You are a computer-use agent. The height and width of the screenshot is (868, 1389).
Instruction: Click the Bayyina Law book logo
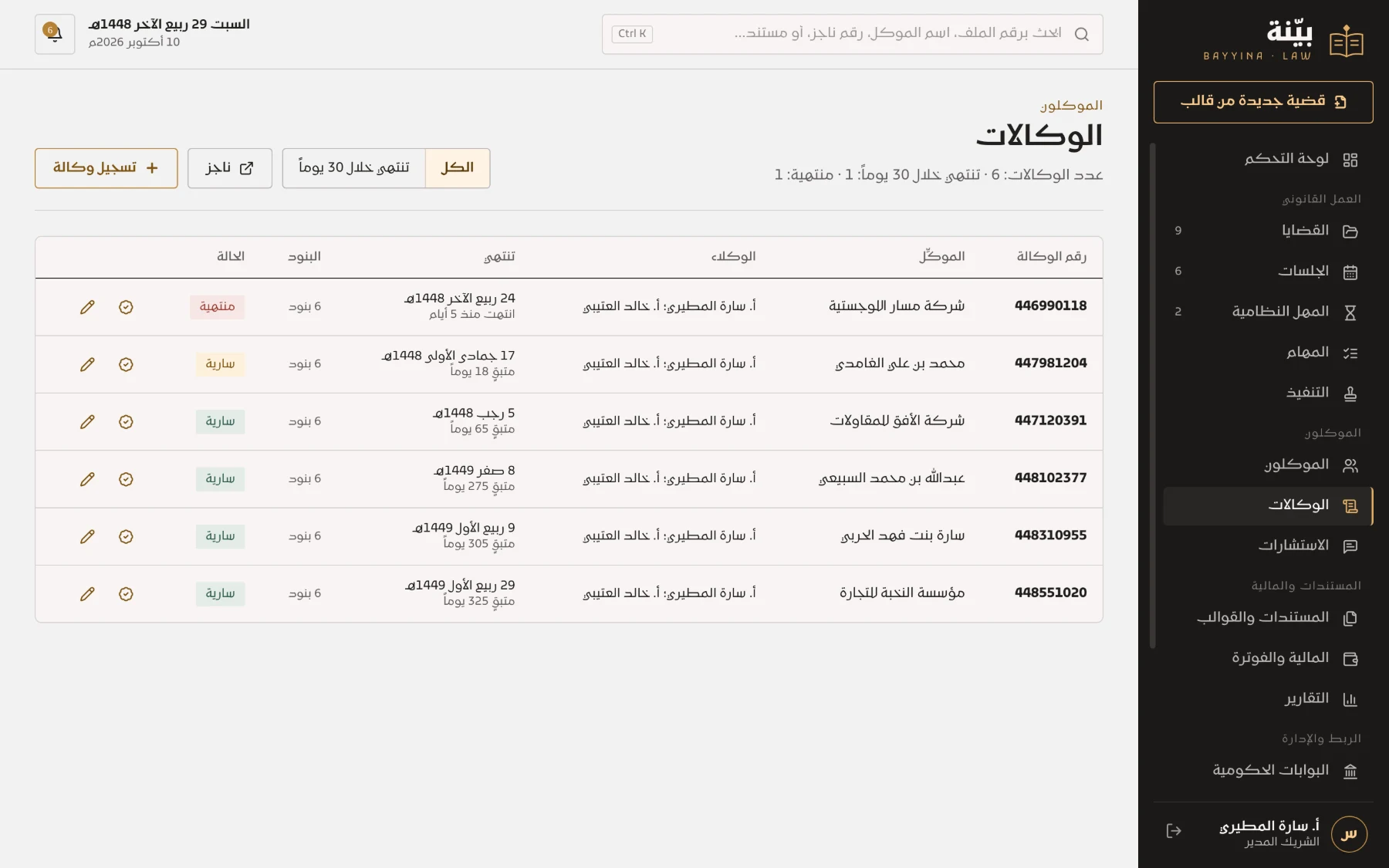pyautogui.click(x=1346, y=42)
